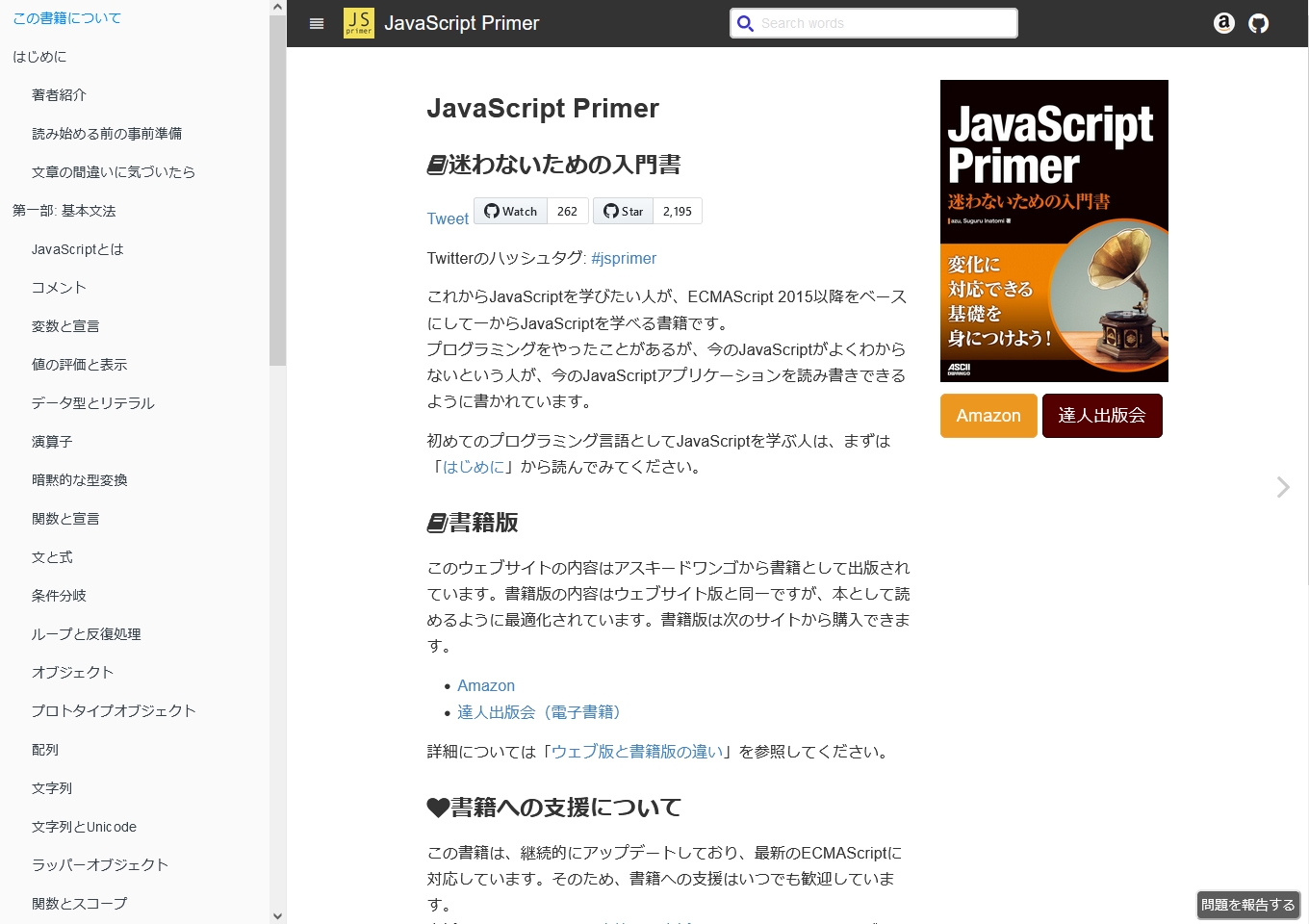Screen dimensions: 1309x924
Task: Open 値の評価と表示 chapter
Action: pos(79,365)
